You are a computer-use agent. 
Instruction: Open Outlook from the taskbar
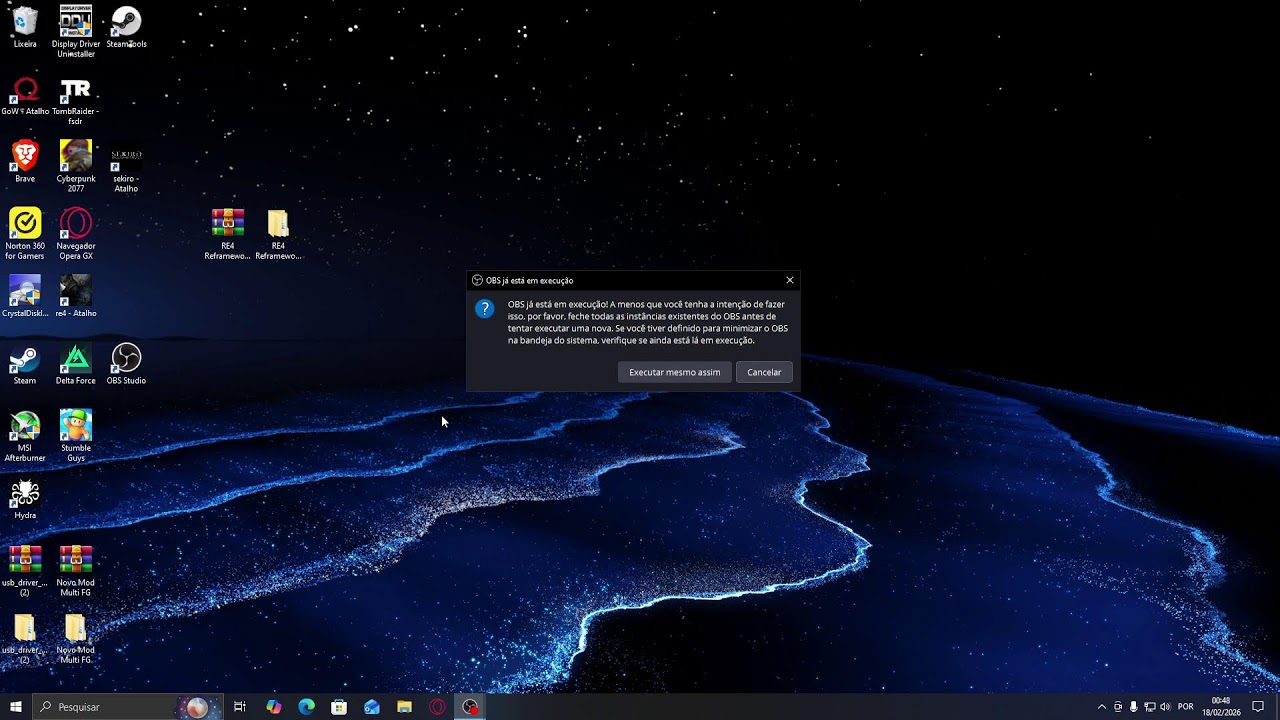point(372,707)
